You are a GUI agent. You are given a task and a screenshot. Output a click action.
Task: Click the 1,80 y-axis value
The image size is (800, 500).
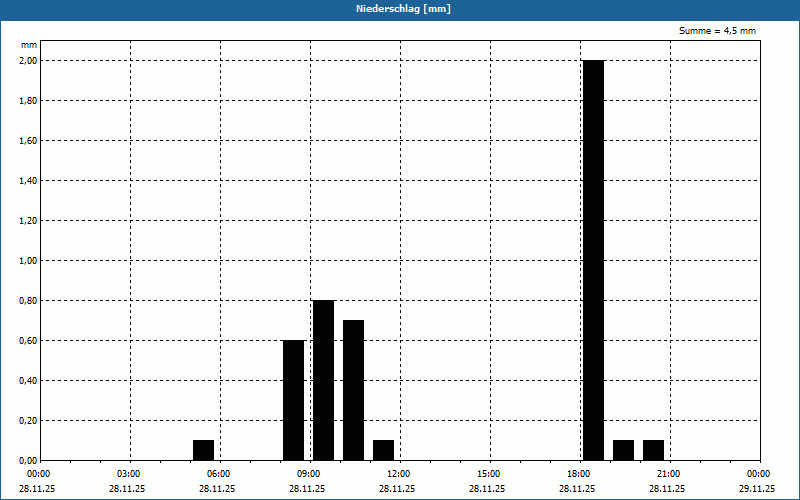tap(28, 101)
